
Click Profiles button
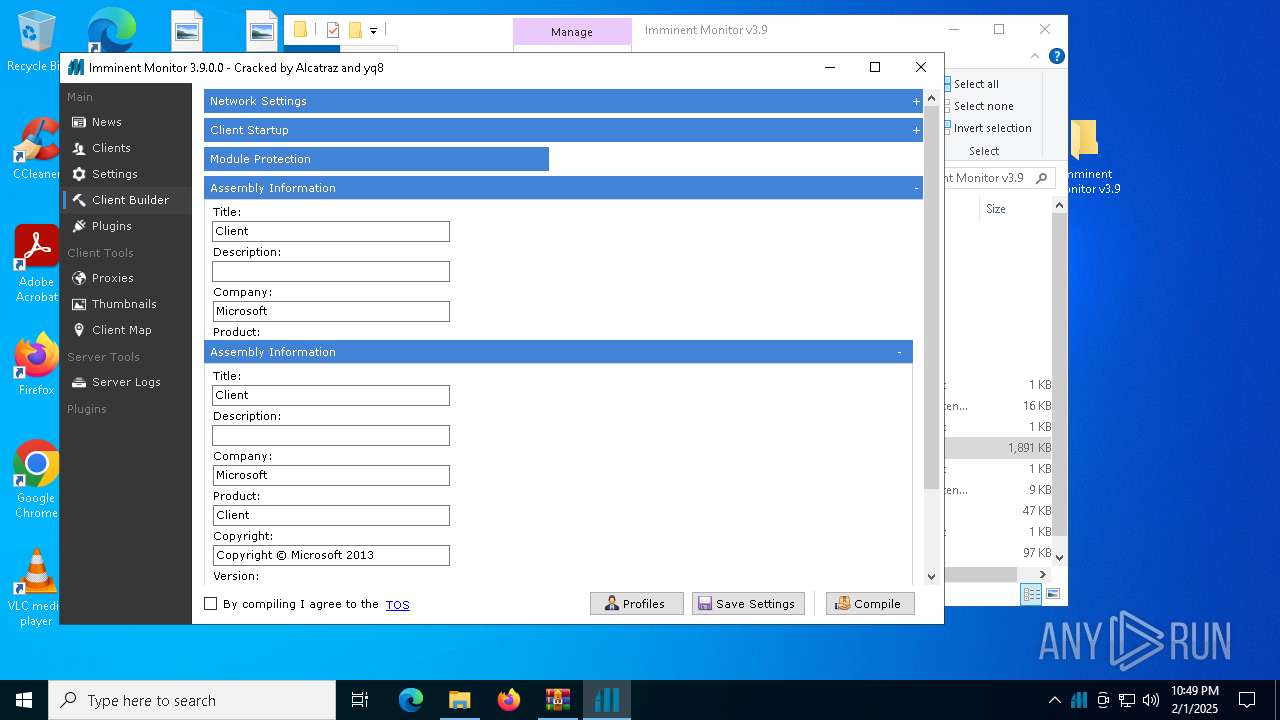point(636,604)
